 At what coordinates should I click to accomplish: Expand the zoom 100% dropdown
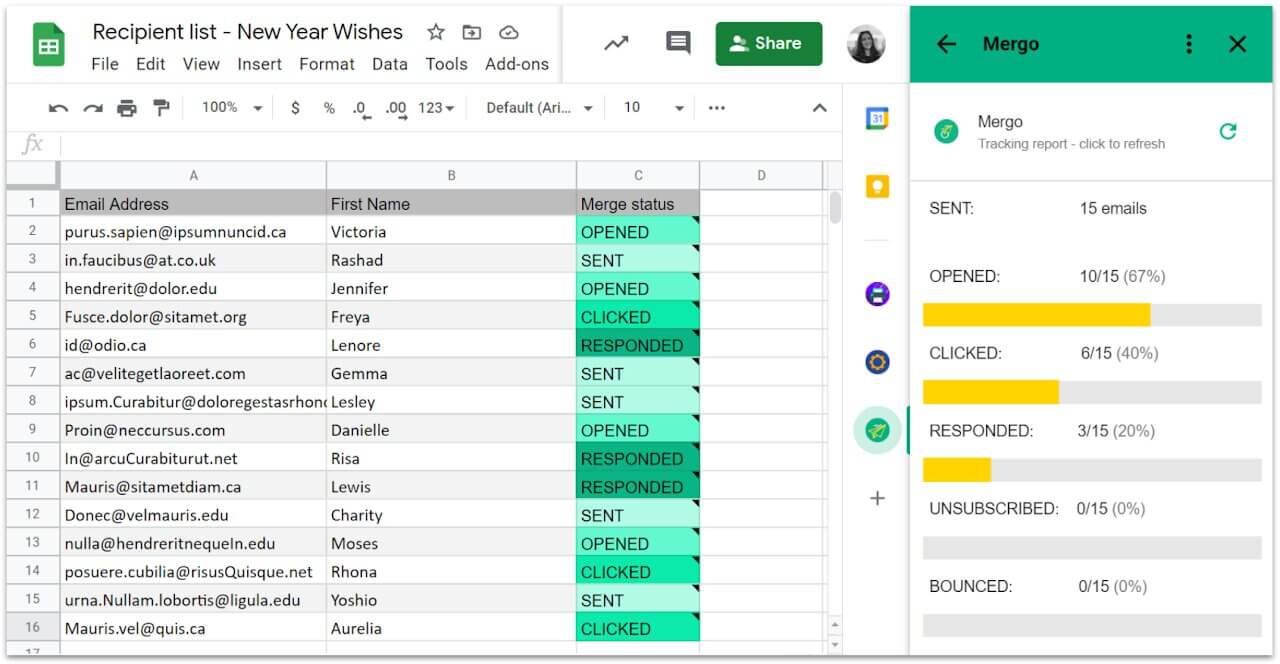pyautogui.click(x=231, y=108)
